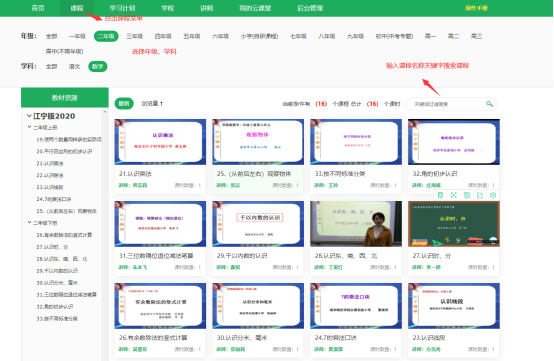Collapse the 江宁版2020 textbook tree
The height and width of the screenshot is (361, 554).
[29, 116]
